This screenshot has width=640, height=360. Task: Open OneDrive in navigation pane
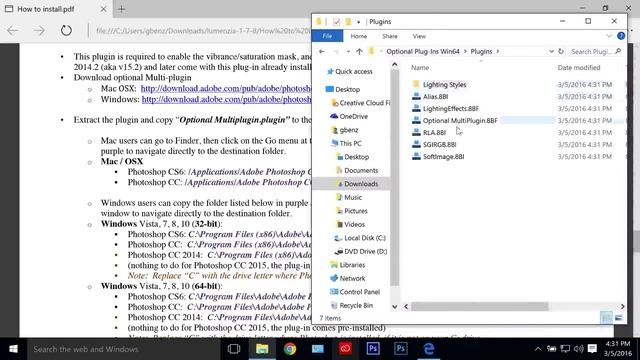(x=349, y=116)
